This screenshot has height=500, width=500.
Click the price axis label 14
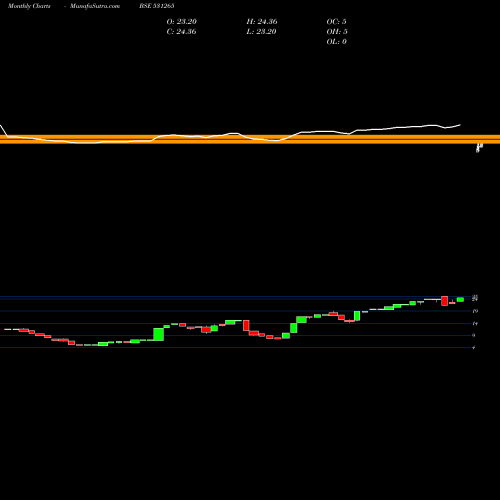pyautogui.click(x=475, y=323)
